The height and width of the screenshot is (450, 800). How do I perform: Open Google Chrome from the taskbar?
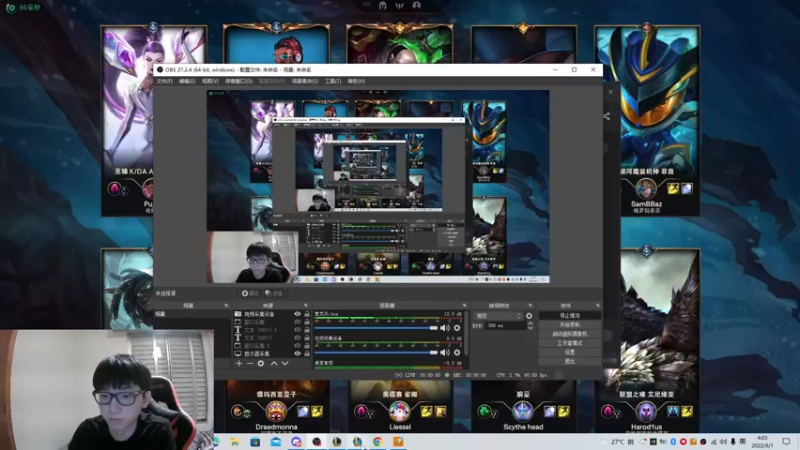[x=378, y=442]
